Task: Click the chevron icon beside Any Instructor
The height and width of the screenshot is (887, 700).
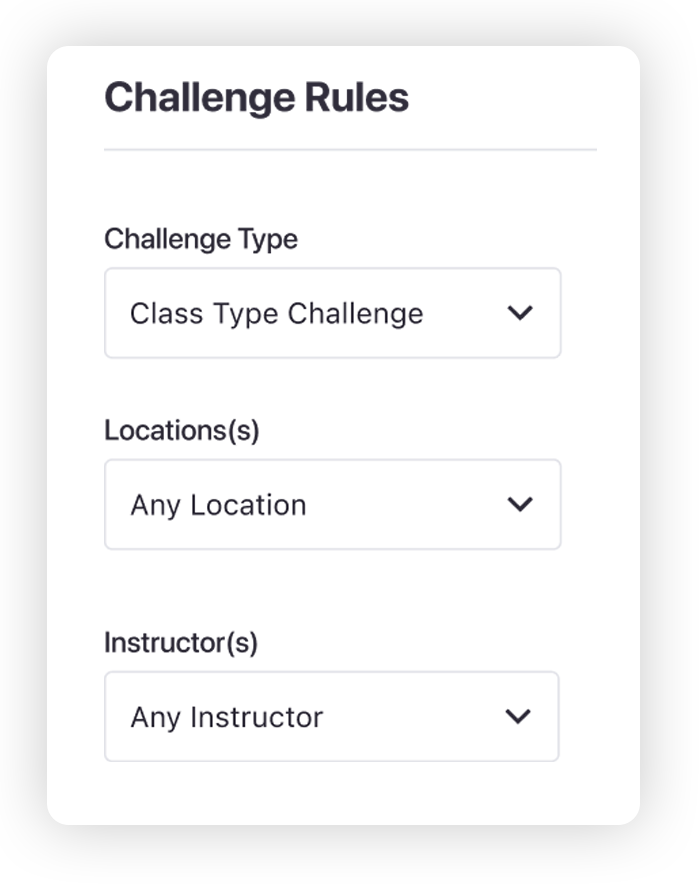Action: [518, 716]
